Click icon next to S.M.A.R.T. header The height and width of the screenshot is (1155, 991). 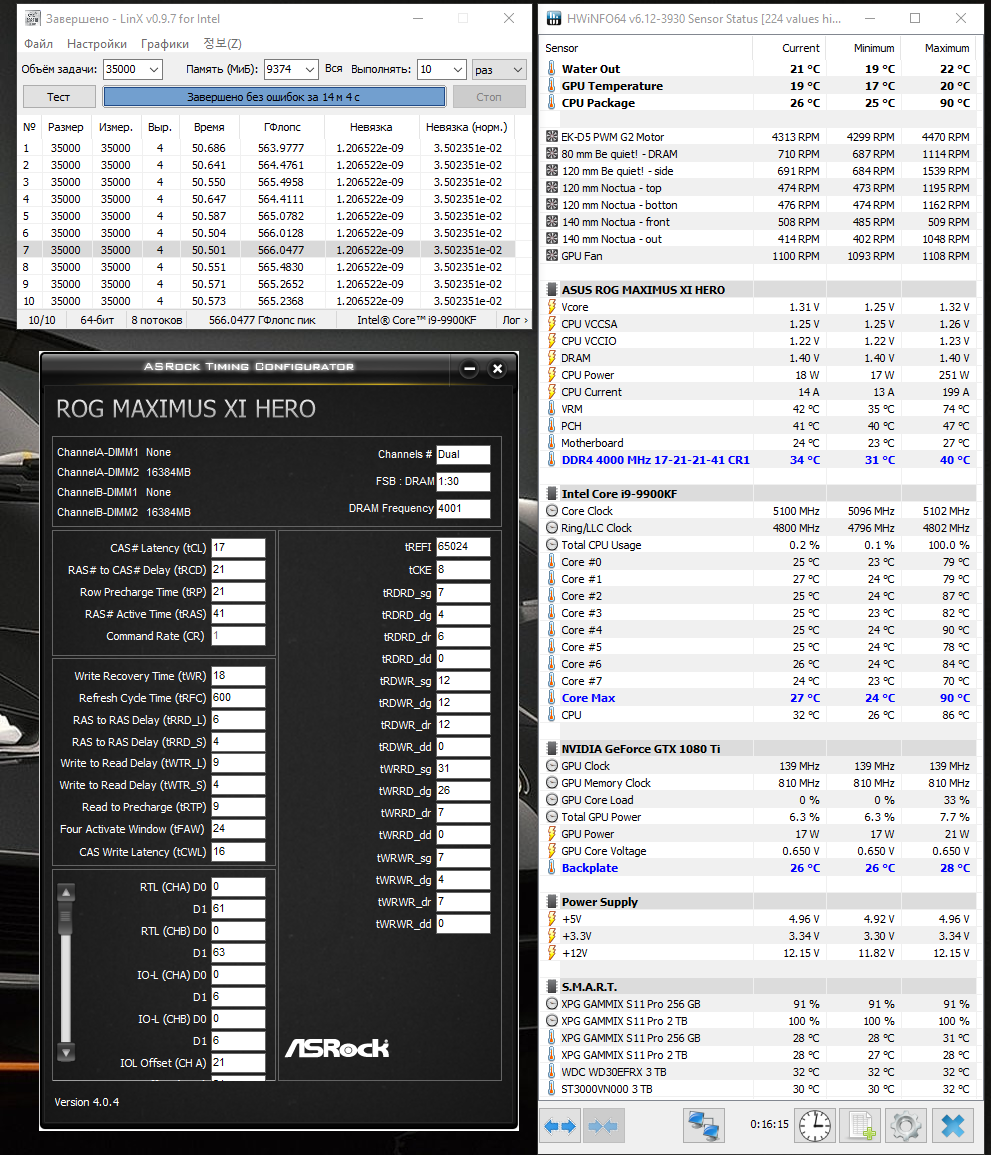click(x=552, y=986)
